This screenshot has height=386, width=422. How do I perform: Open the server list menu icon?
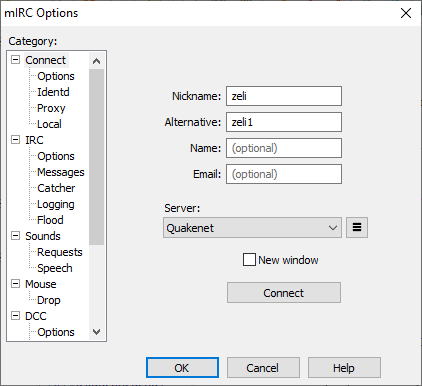click(x=357, y=227)
